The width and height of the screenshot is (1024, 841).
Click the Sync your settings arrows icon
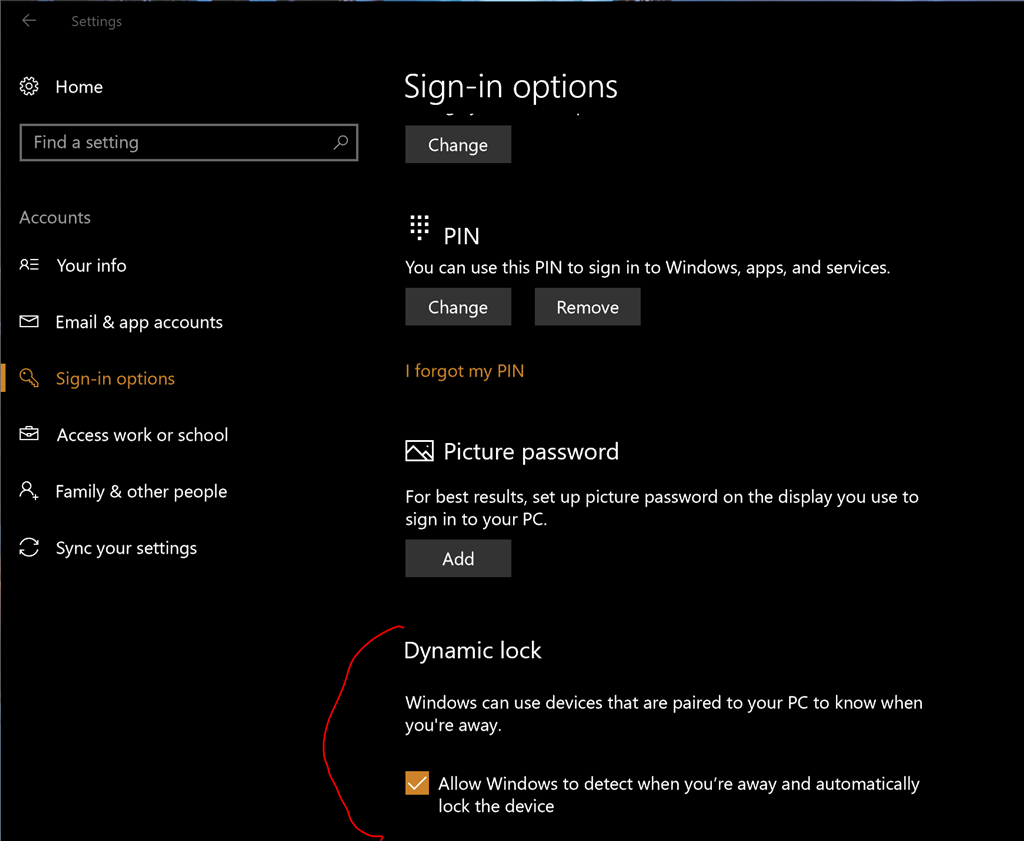(x=29, y=547)
